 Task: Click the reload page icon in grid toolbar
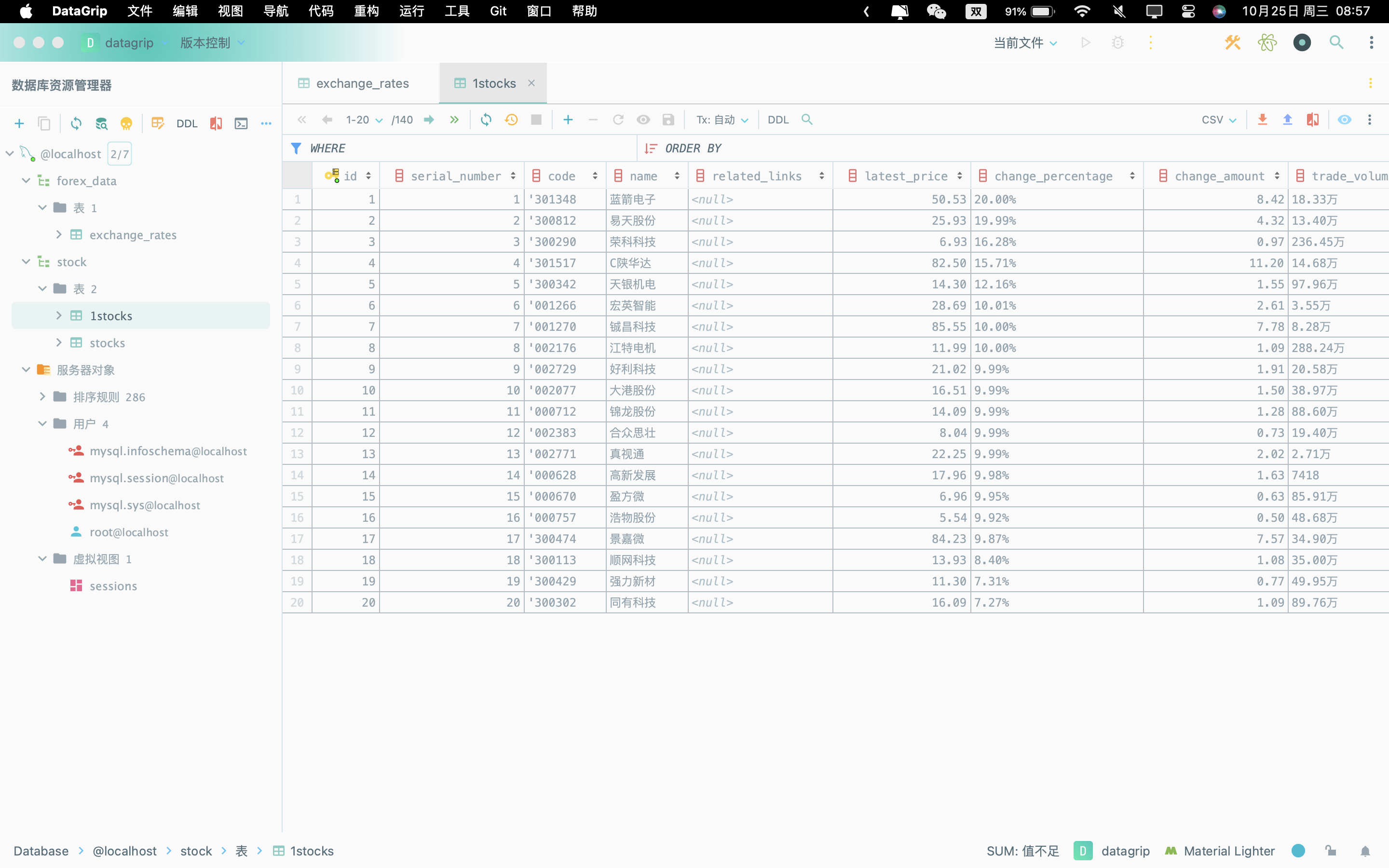click(x=486, y=120)
